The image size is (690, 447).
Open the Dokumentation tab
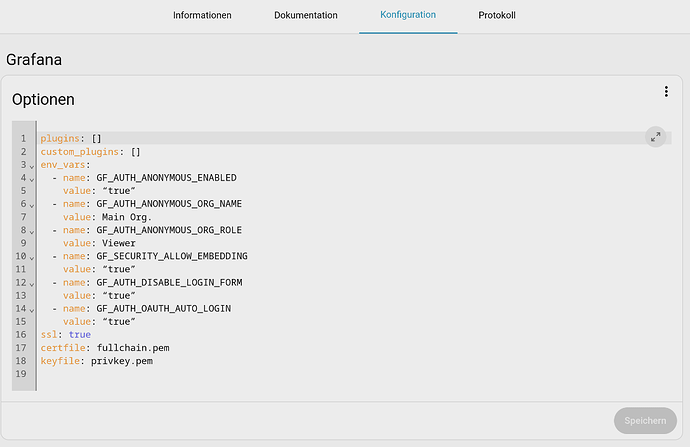(x=306, y=15)
